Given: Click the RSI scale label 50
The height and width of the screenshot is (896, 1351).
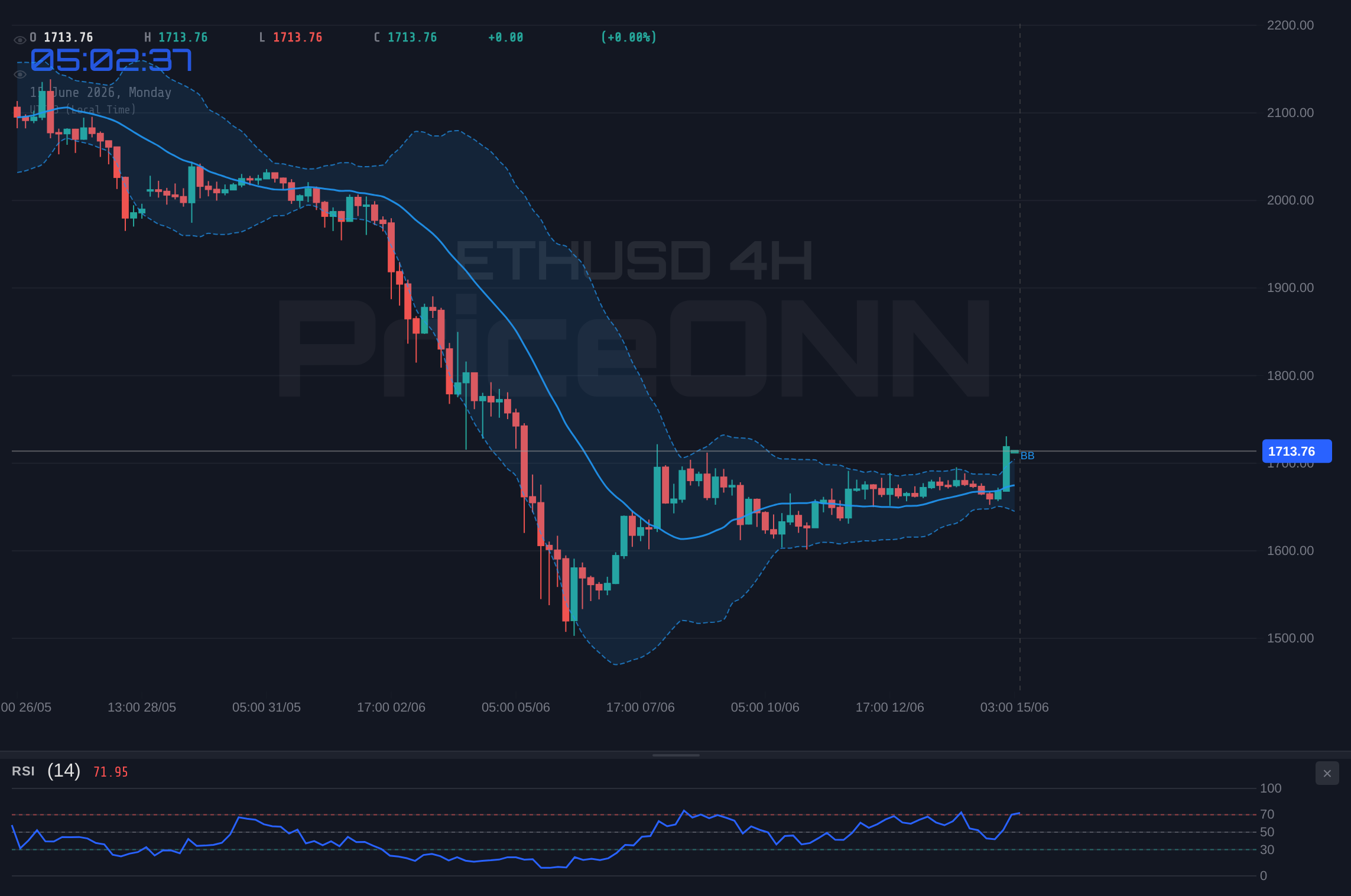Looking at the screenshot, I should pyautogui.click(x=1267, y=832).
